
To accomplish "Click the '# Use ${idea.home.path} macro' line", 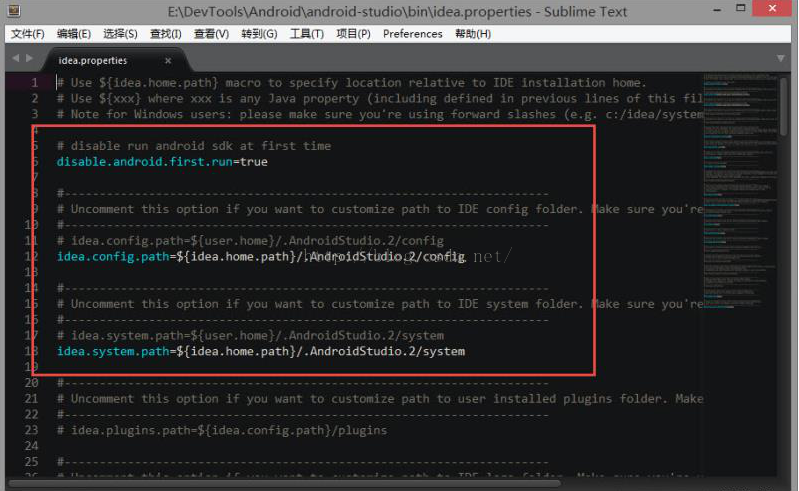I will coord(352,83).
